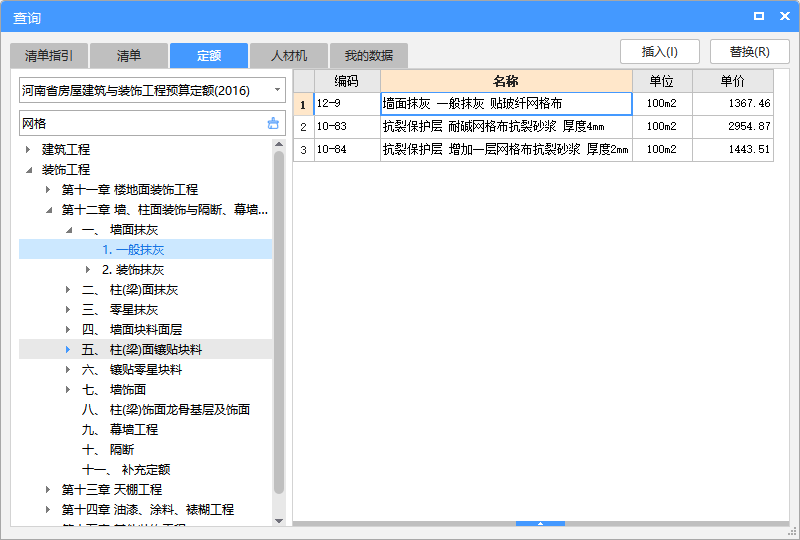Click the 替换(R) button

point(749,52)
